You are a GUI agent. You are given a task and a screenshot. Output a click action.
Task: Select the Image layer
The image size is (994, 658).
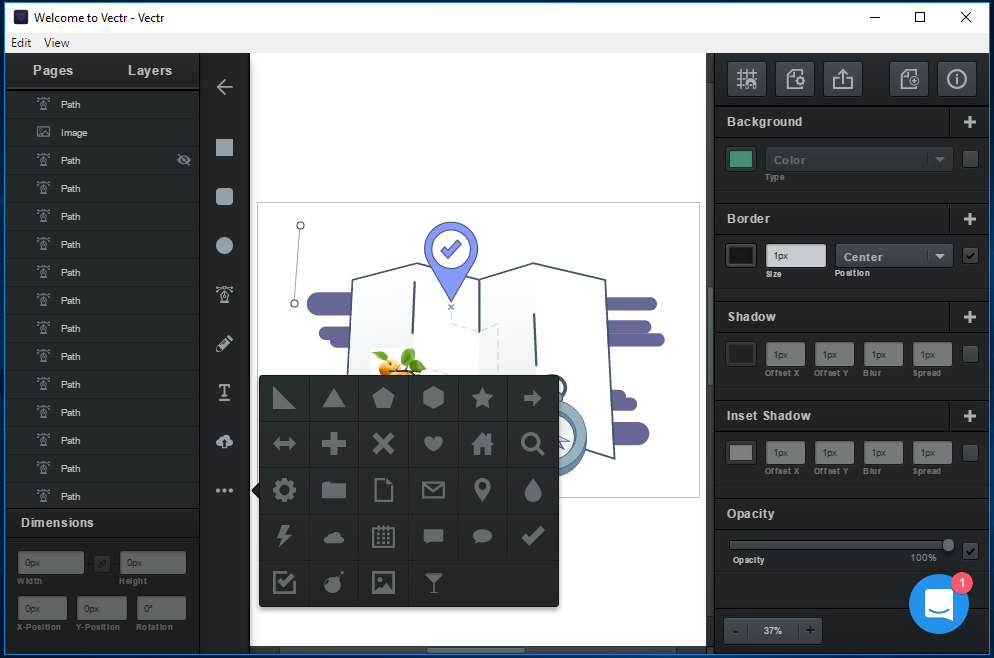click(102, 132)
